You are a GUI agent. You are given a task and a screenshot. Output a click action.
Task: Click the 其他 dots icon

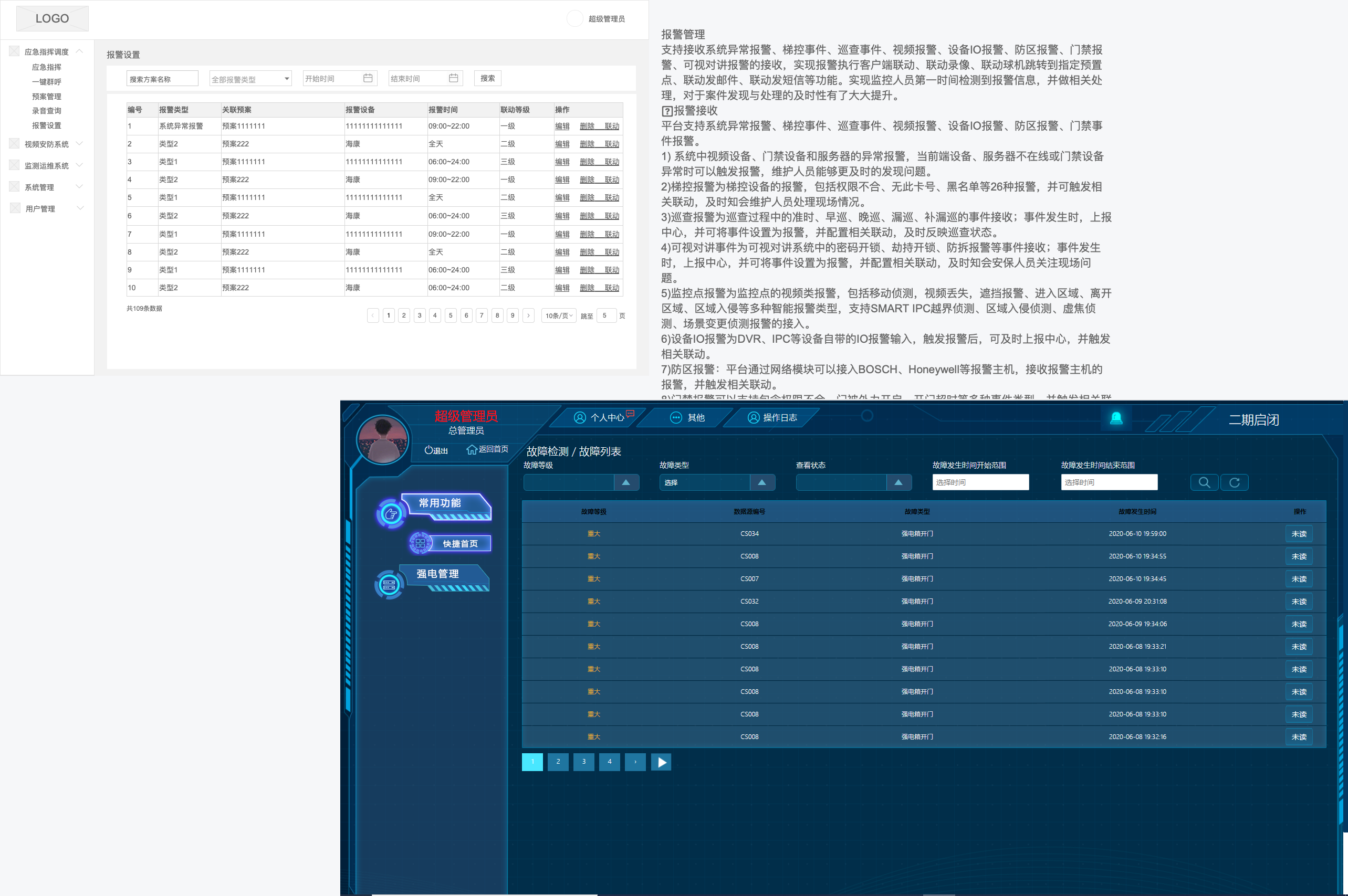click(676, 418)
